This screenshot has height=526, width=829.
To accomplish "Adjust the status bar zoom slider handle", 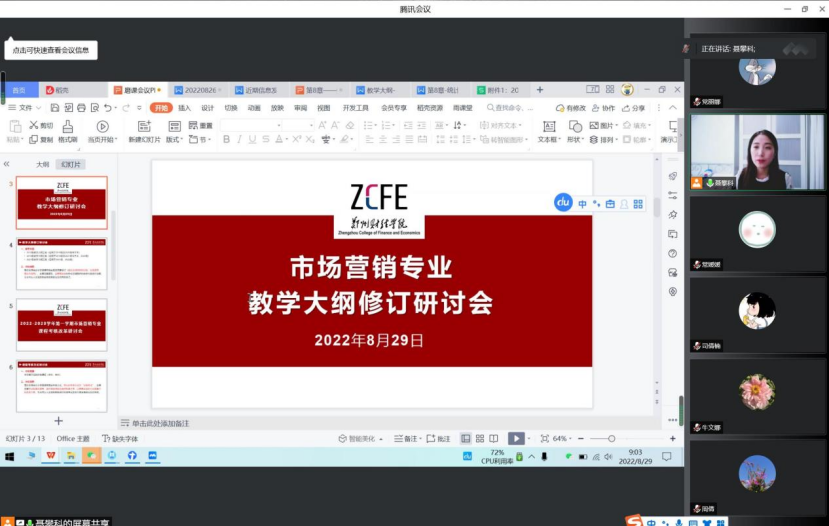I will click(x=611, y=439).
